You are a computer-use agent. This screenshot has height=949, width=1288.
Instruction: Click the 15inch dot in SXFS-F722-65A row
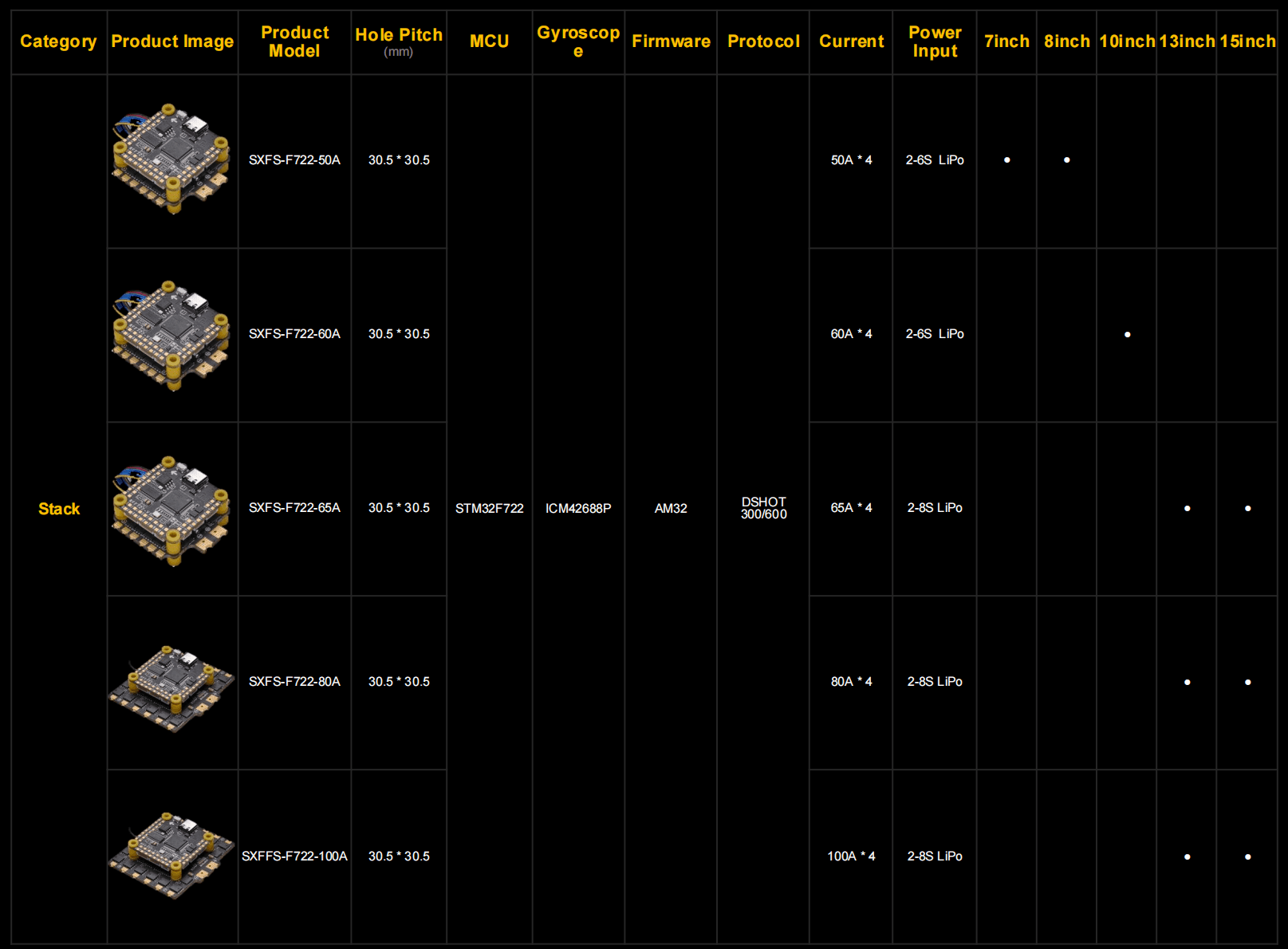click(1248, 509)
